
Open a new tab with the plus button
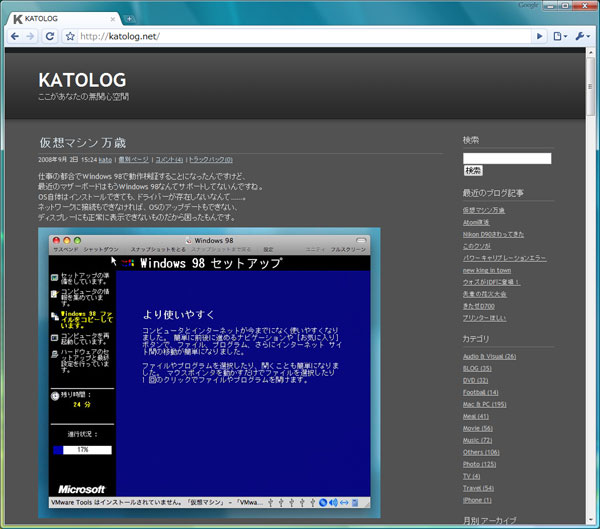pyautogui.click(x=129, y=18)
